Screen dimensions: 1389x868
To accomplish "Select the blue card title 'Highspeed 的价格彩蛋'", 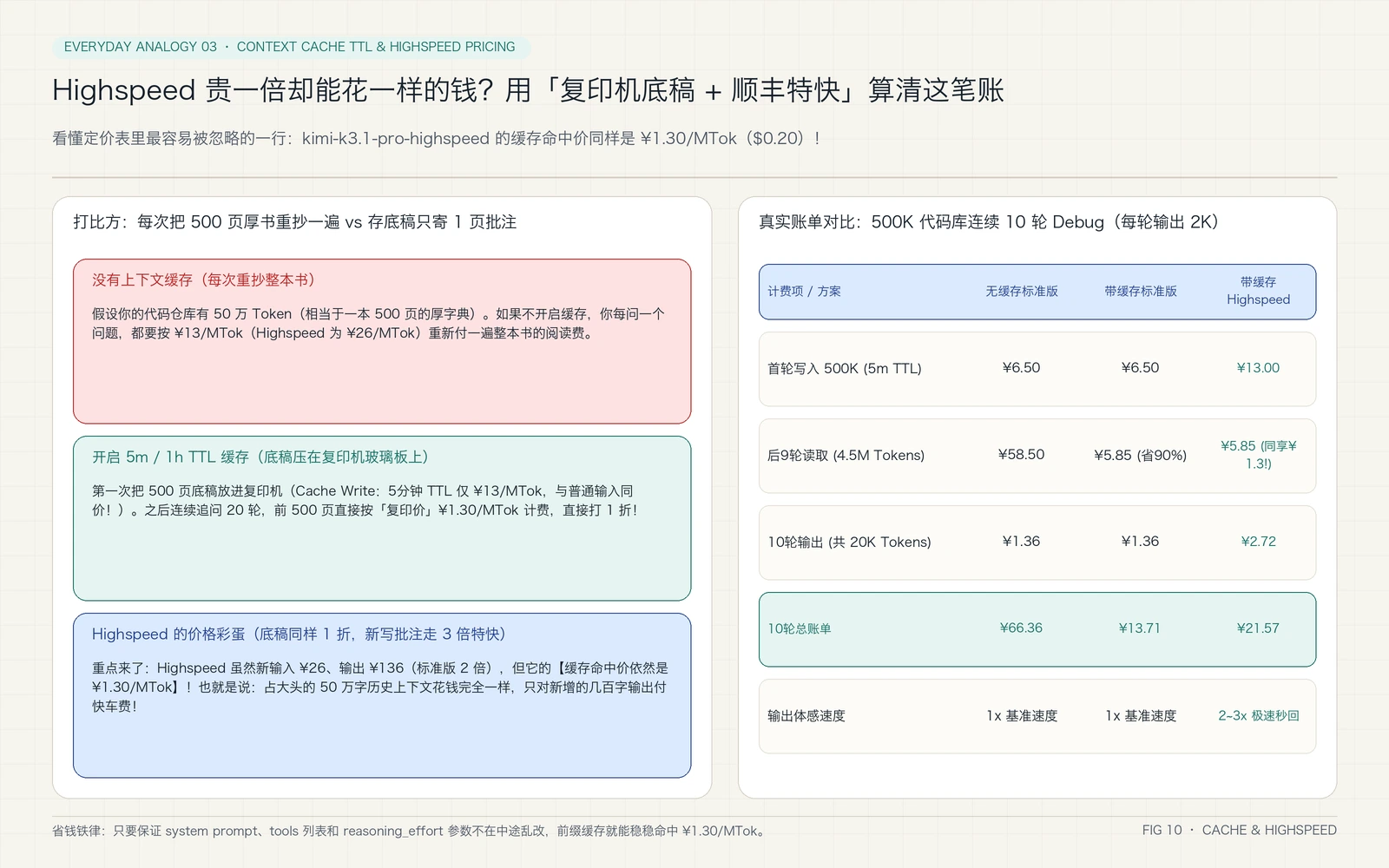I will tap(301, 635).
